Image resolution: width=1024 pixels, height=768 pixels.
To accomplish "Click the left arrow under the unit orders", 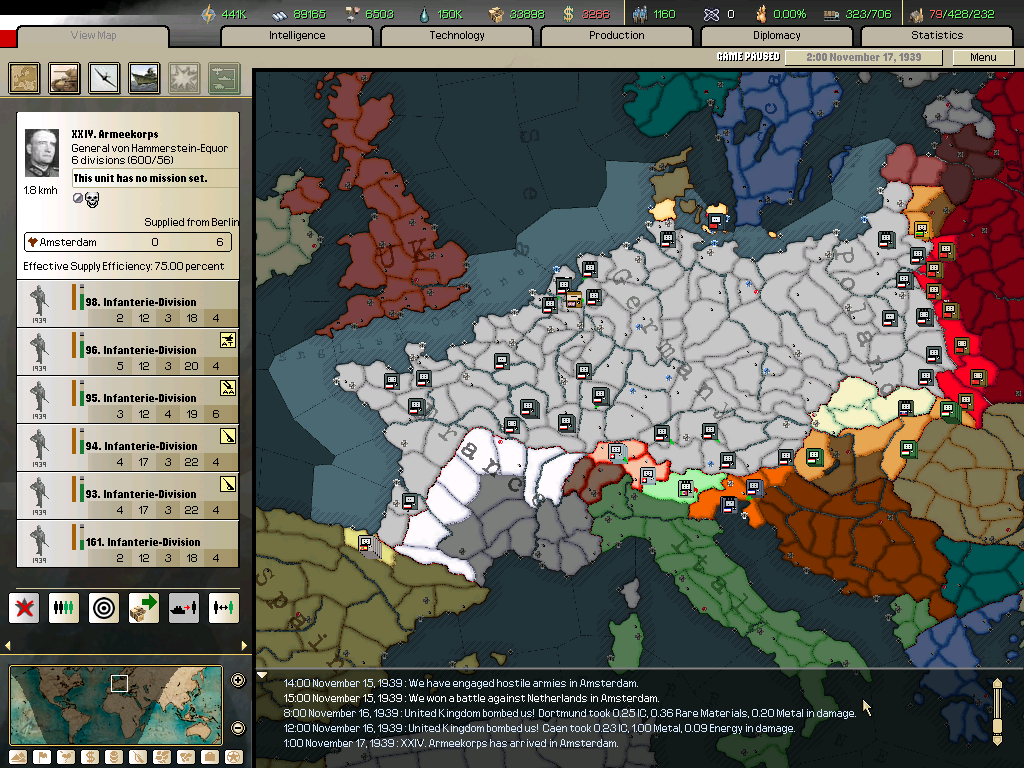I will coord(8,645).
